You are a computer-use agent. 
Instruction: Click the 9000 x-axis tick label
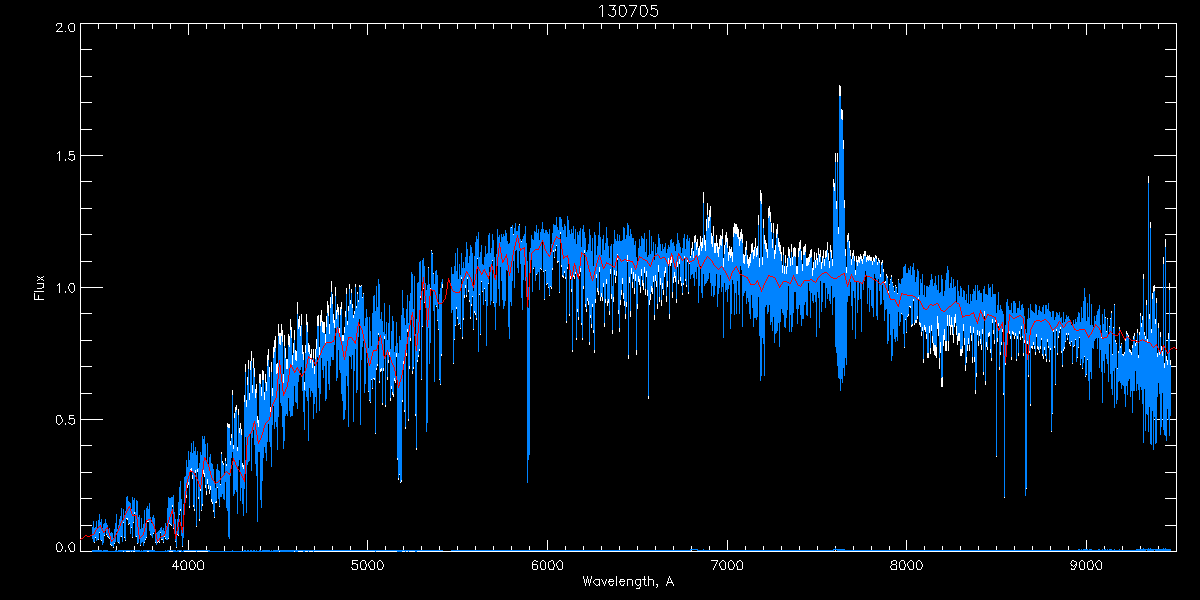click(1087, 565)
